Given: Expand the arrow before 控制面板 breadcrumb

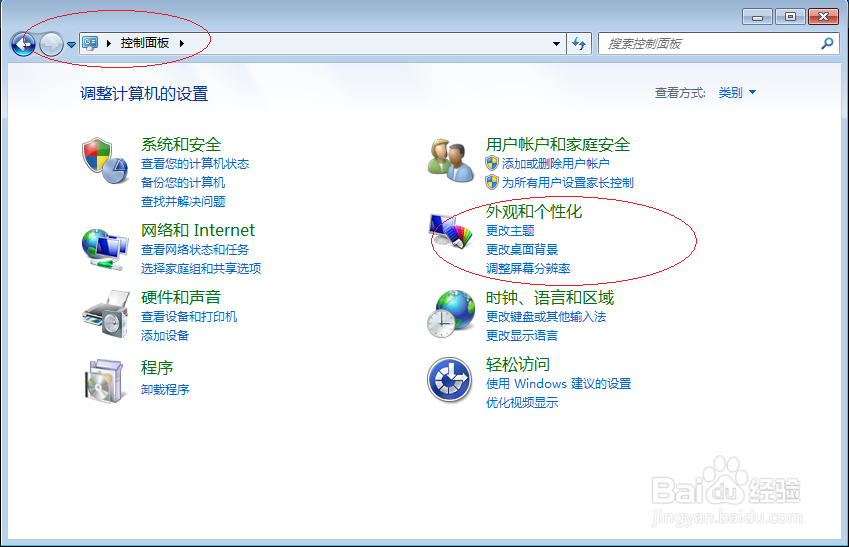Looking at the screenshot, I should (109, 43).
